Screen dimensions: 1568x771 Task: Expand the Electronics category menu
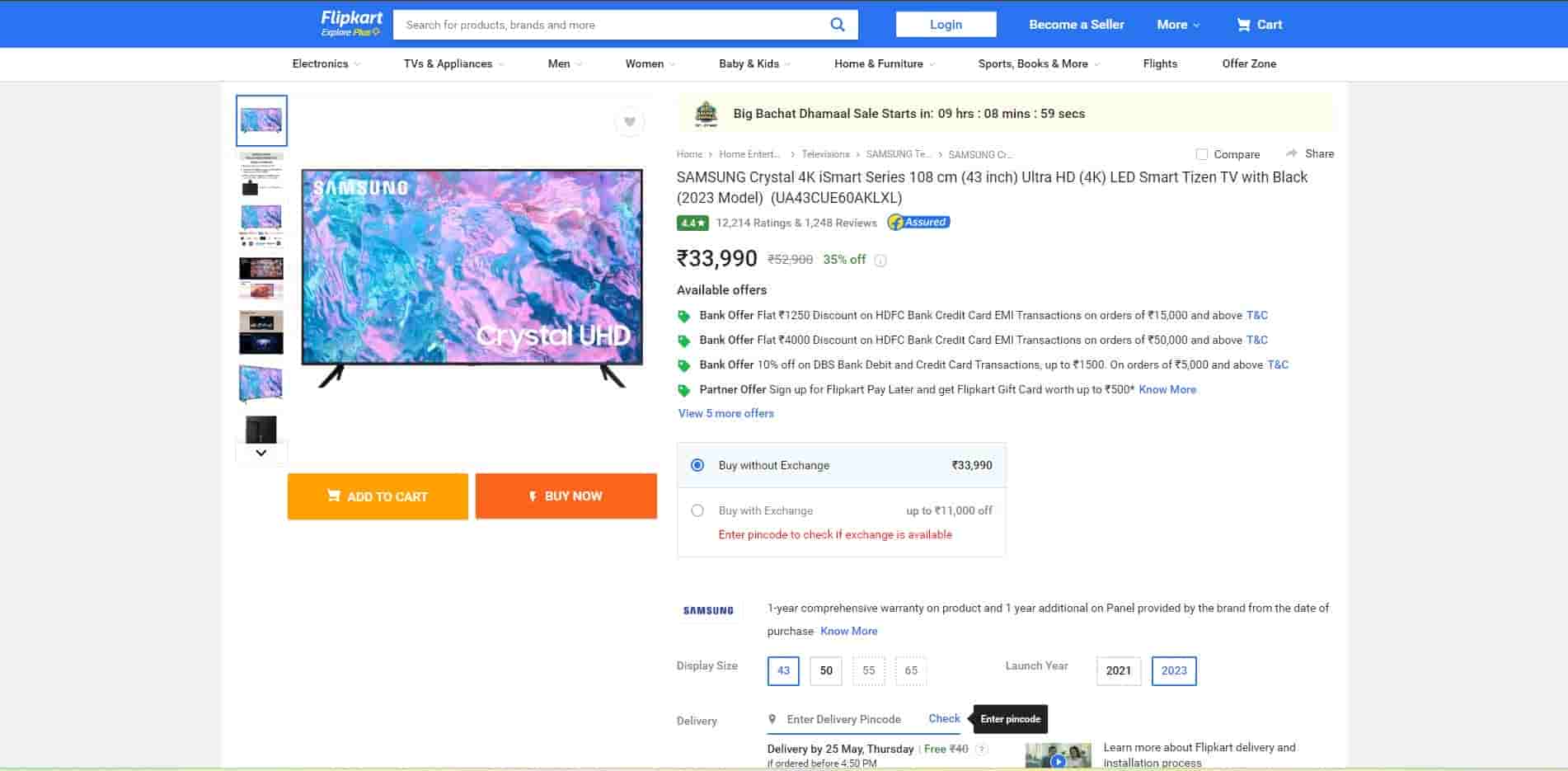point(326,63)
